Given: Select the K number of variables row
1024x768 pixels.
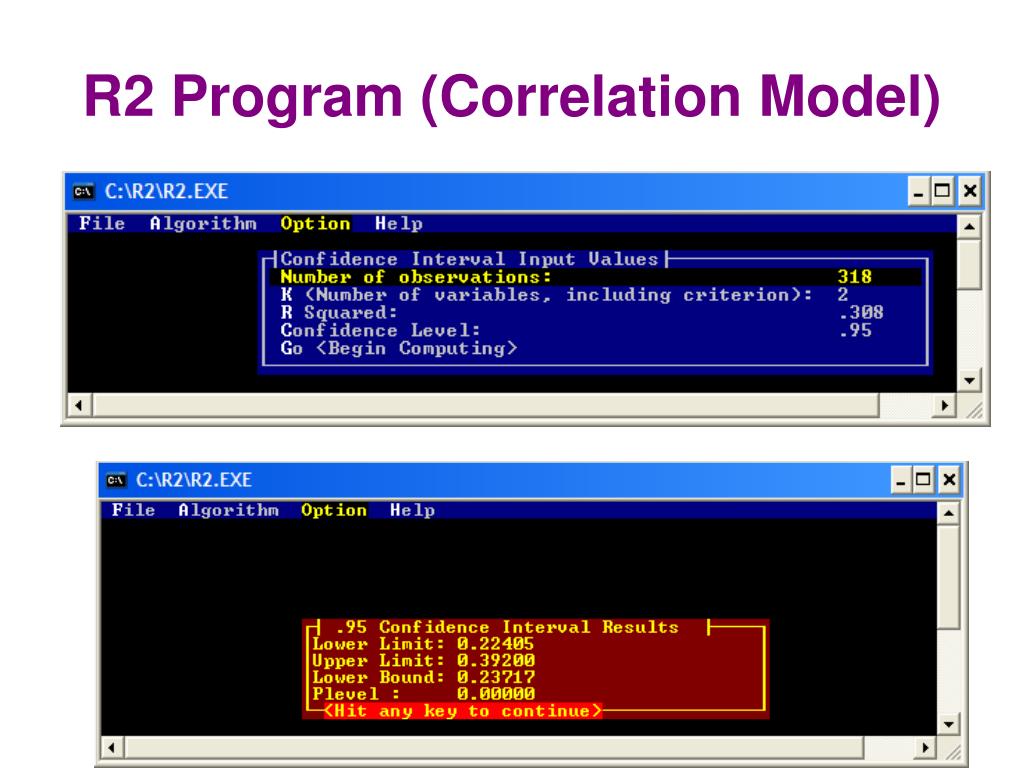Looking at the screenshot, I should [x=596, y=295].
